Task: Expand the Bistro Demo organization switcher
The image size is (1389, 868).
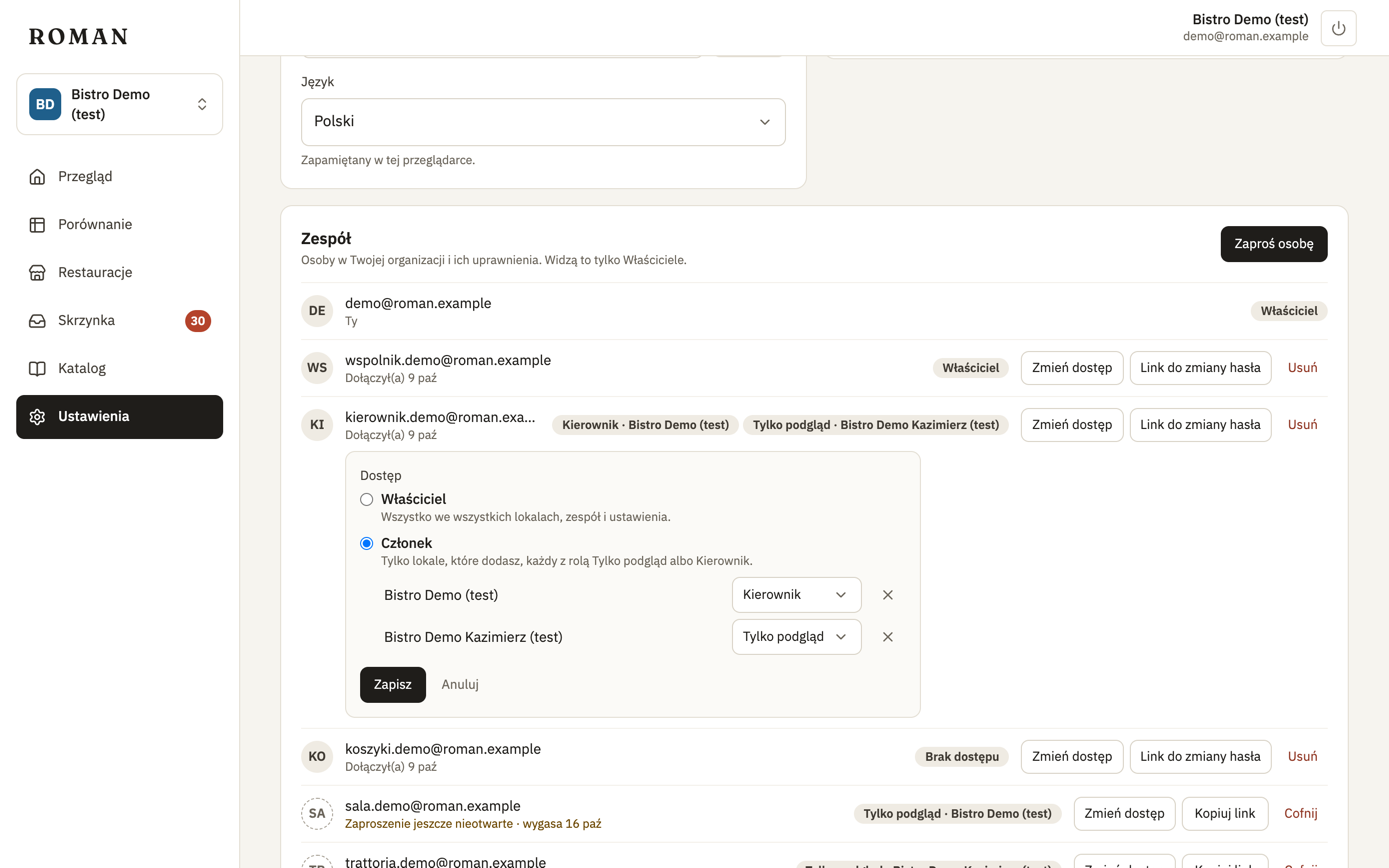Action: pyautogui.click(x=119, y=104)
